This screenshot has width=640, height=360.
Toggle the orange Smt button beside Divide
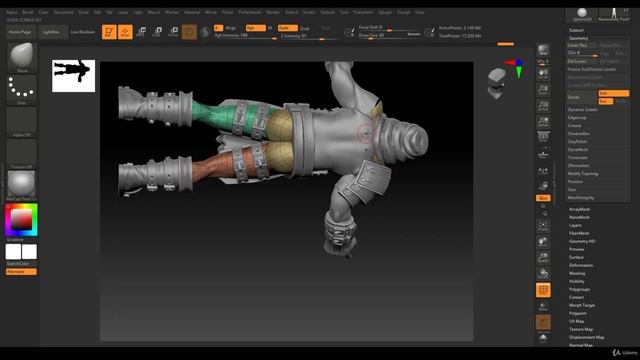613,93
